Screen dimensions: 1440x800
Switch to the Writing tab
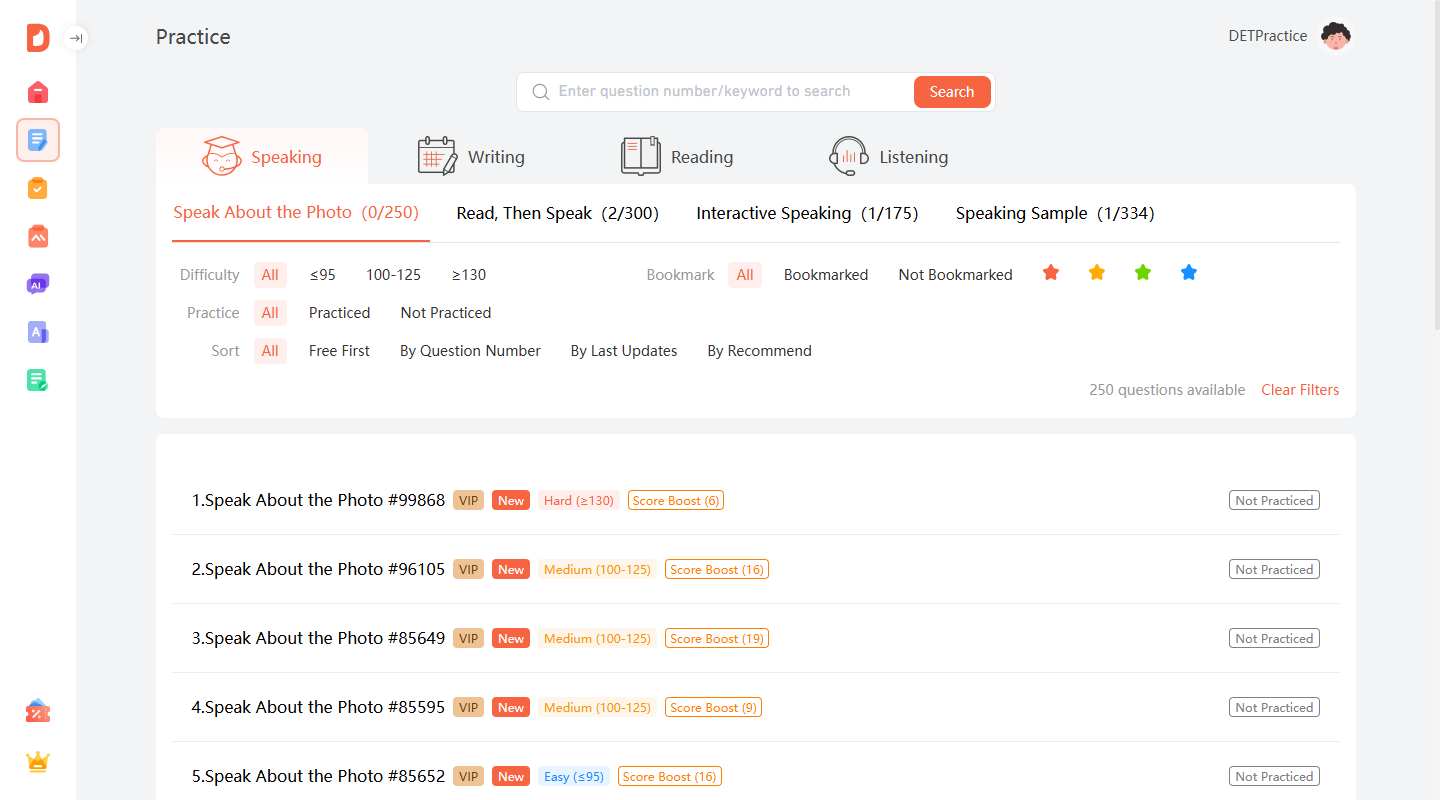pyautogui.click(x=471, y=157)
